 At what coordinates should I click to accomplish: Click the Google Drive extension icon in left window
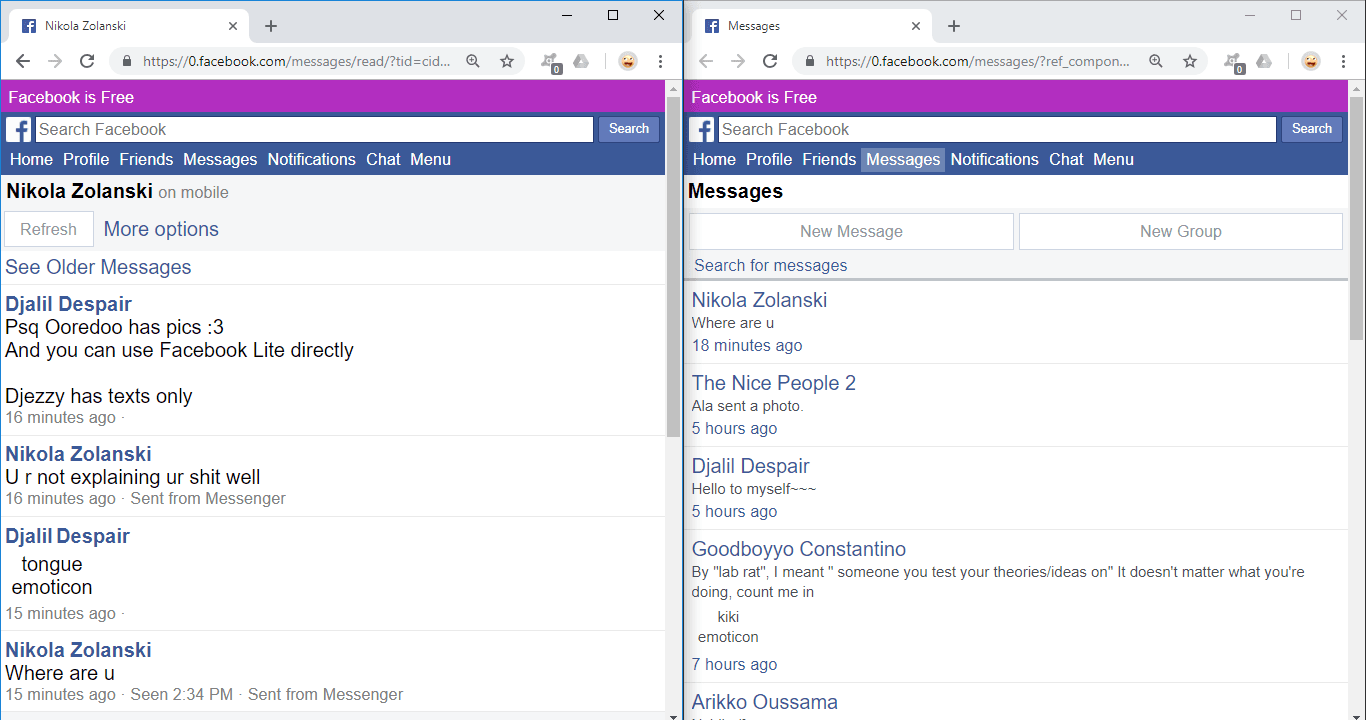581,61
